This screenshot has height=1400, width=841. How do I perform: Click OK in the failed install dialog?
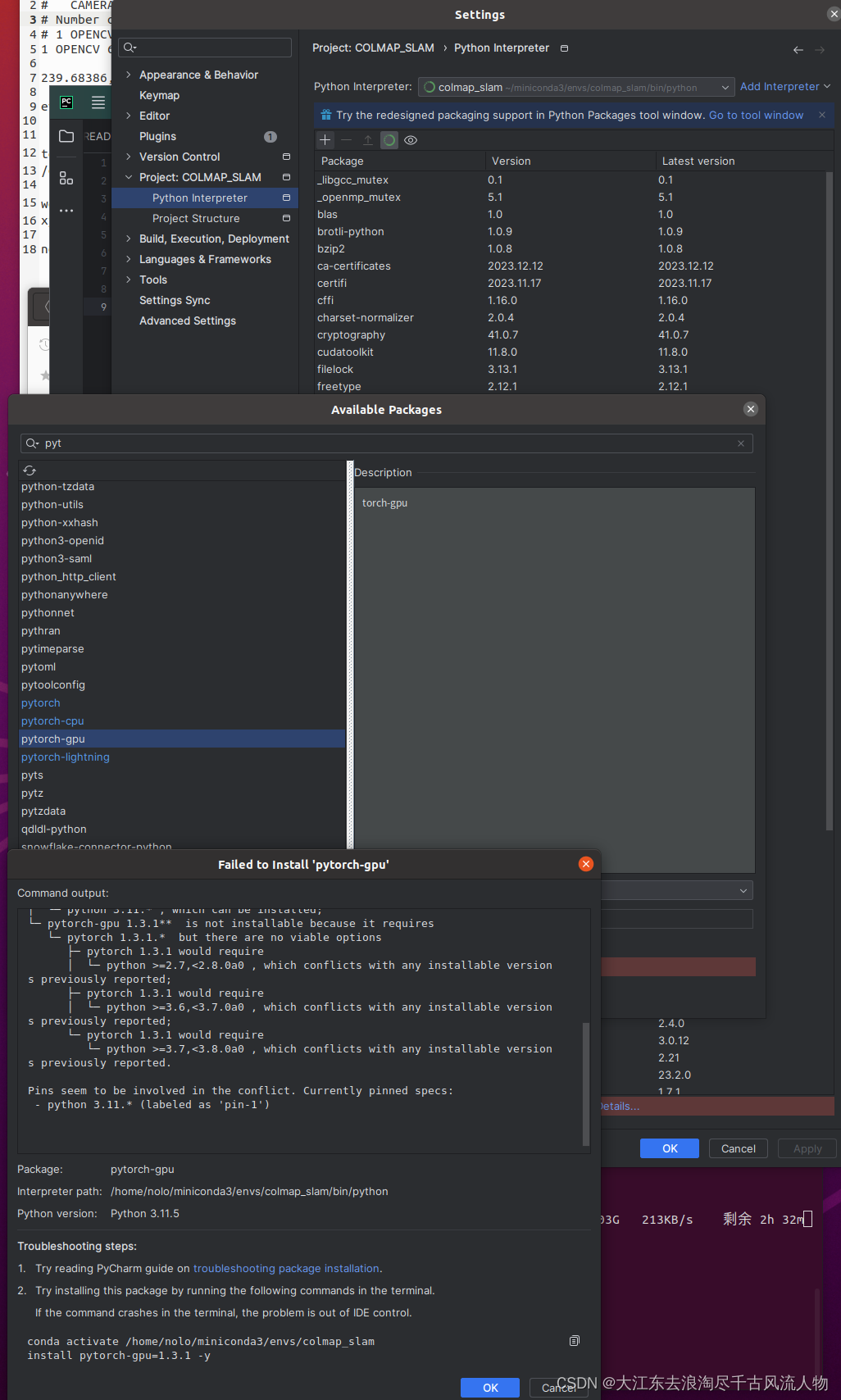[489, 1387]
